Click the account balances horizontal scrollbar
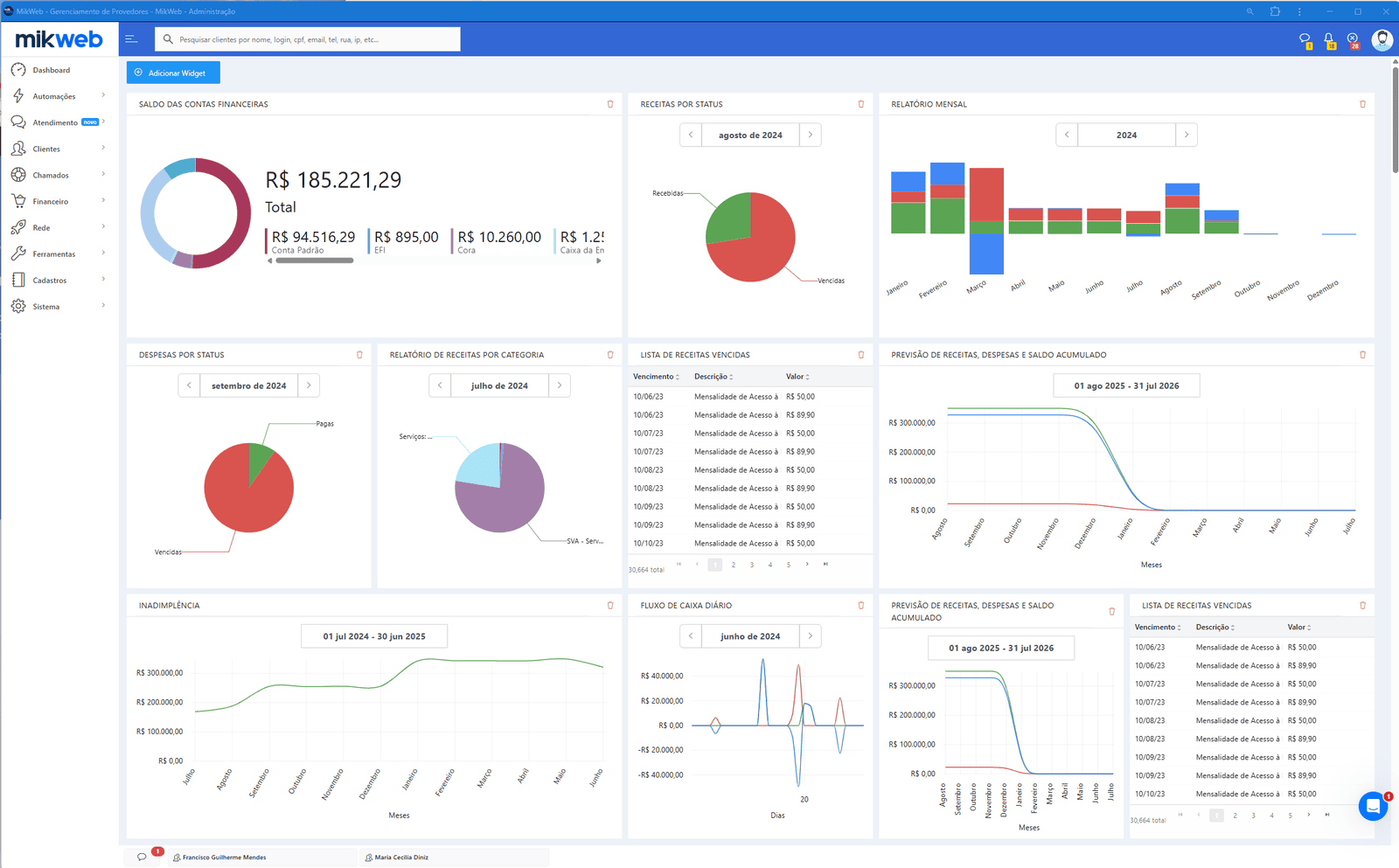This screenshot has height=868, width=1399. click(x=315, y=260)
